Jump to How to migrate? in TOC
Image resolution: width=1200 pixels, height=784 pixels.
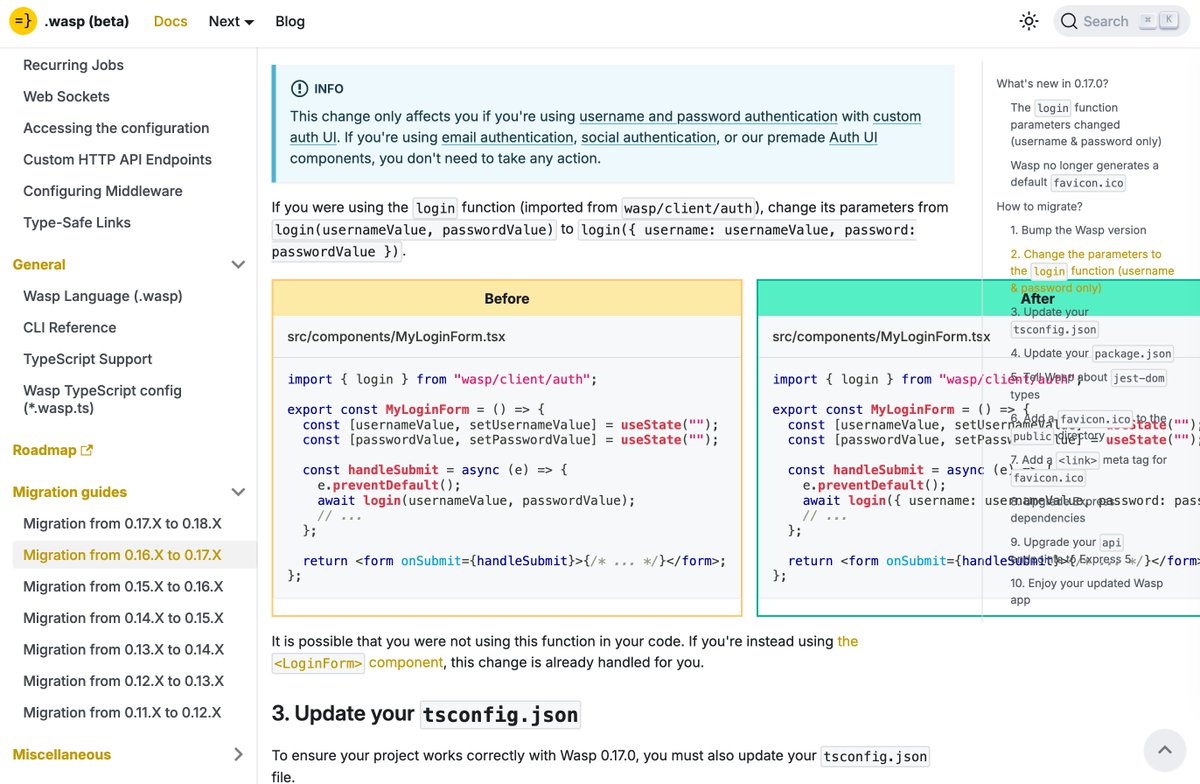click(1039, 206)
